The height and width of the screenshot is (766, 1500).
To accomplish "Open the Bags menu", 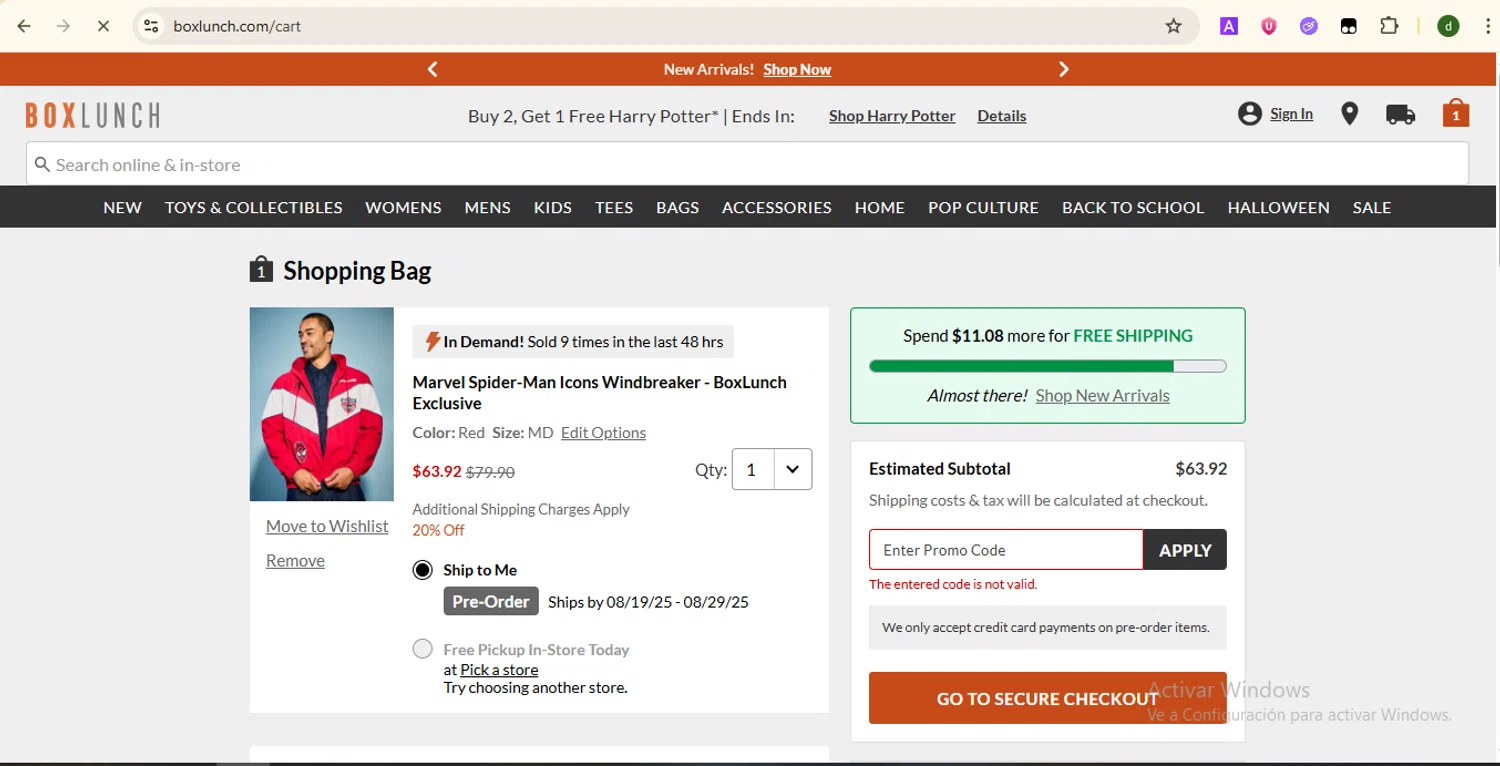I will pos(677,208).
